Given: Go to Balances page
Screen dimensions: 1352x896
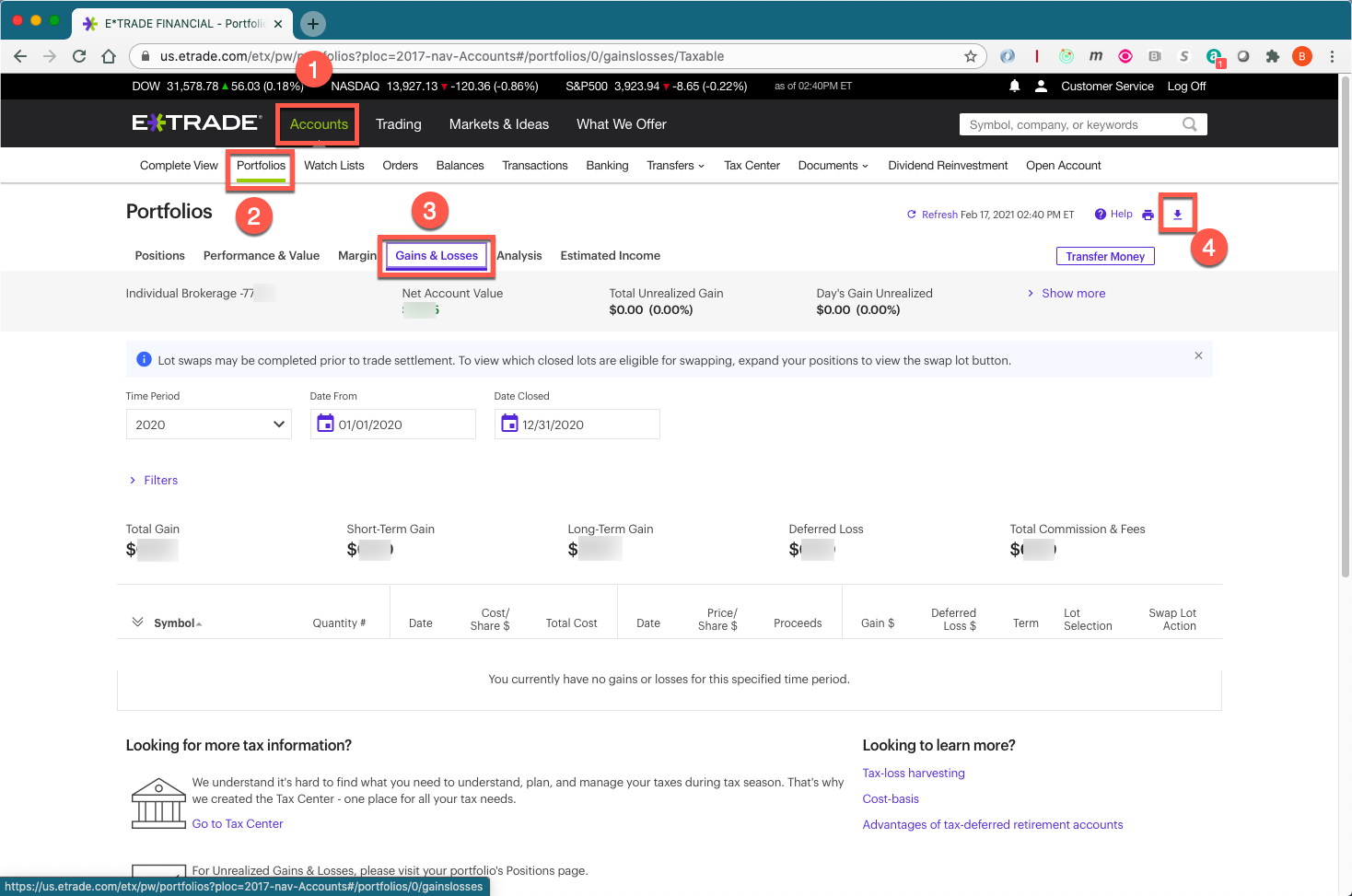Looking at the screenshot, I should click(460, 166).
